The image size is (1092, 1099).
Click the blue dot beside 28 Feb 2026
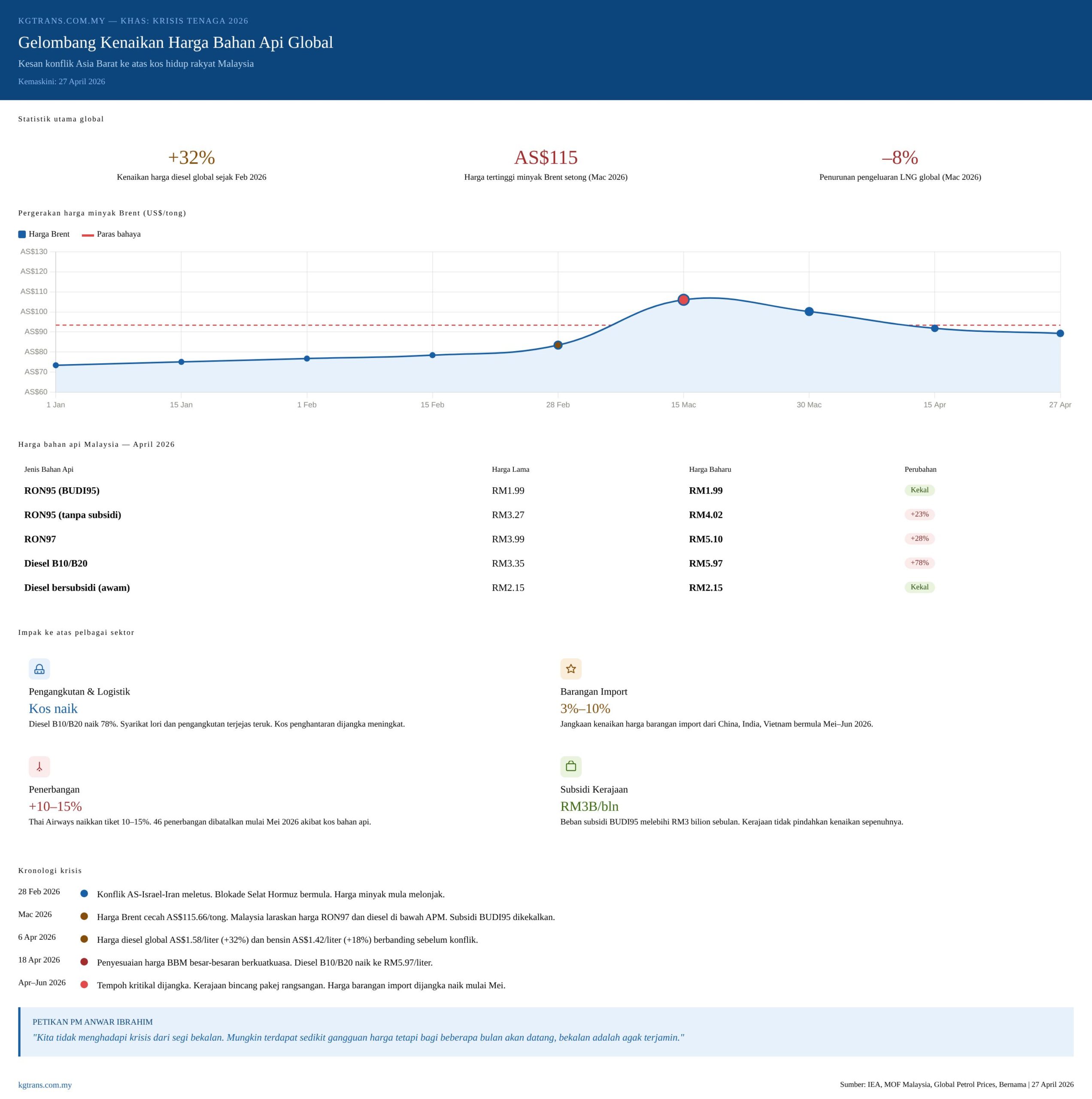pyautogui.click(x=84, y=894)
